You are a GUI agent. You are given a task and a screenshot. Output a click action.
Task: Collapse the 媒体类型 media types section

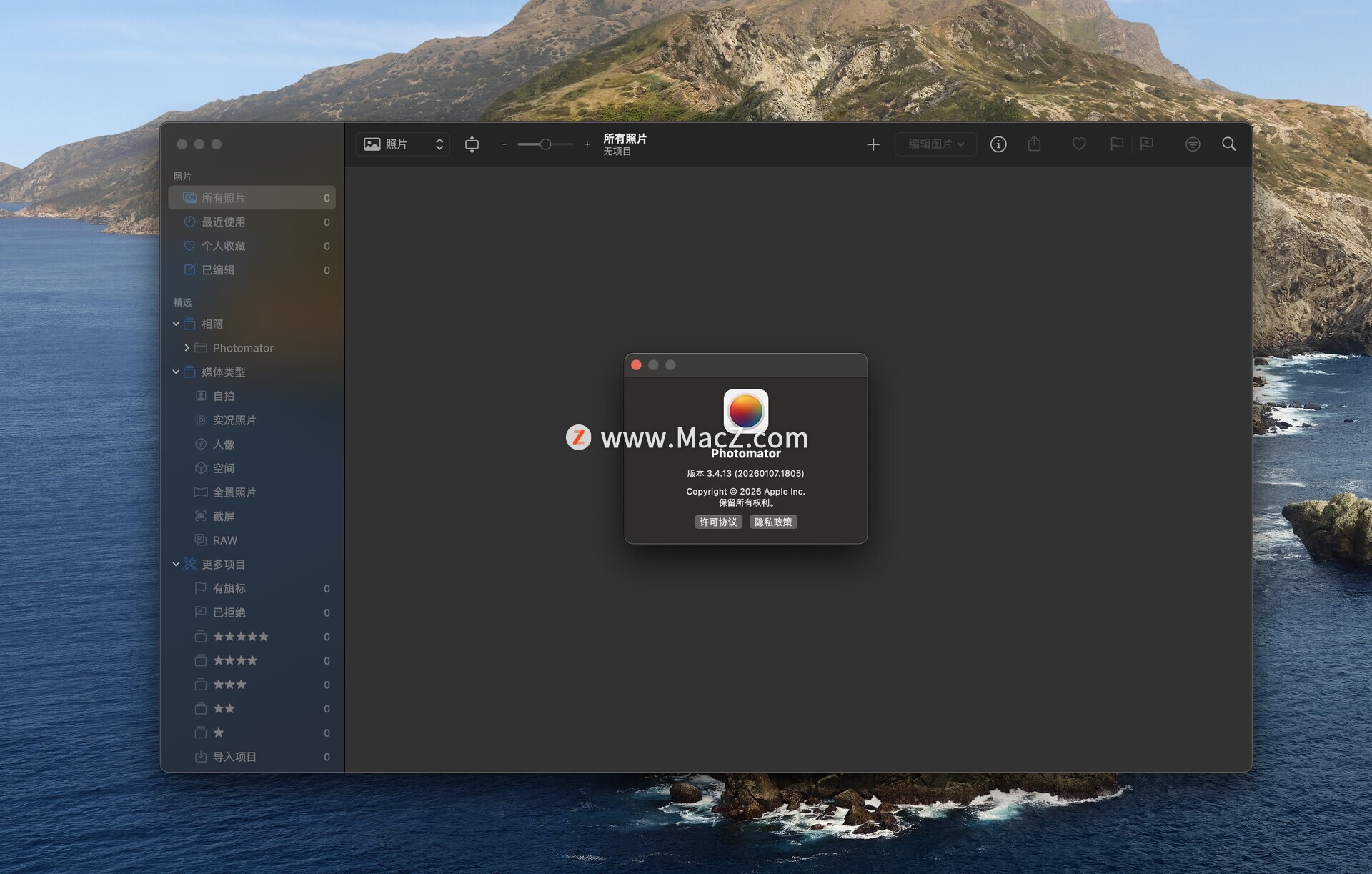pyautogui.click(x=176, y=372)
